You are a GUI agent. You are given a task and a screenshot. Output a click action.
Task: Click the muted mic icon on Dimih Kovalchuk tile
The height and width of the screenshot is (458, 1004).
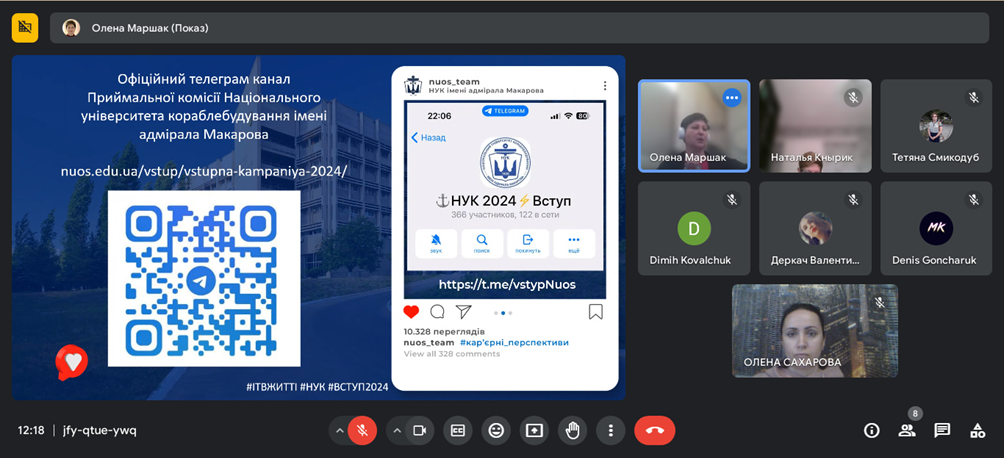(732, 200)
